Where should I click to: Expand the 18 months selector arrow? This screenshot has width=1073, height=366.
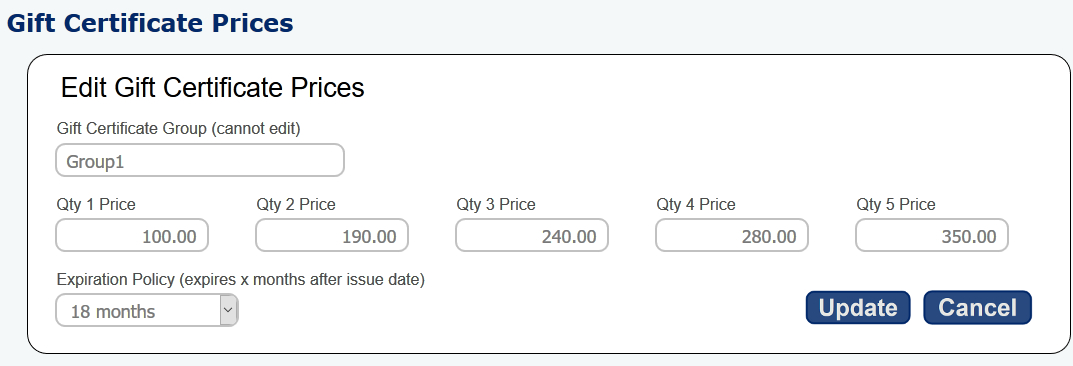click(228, 311)
